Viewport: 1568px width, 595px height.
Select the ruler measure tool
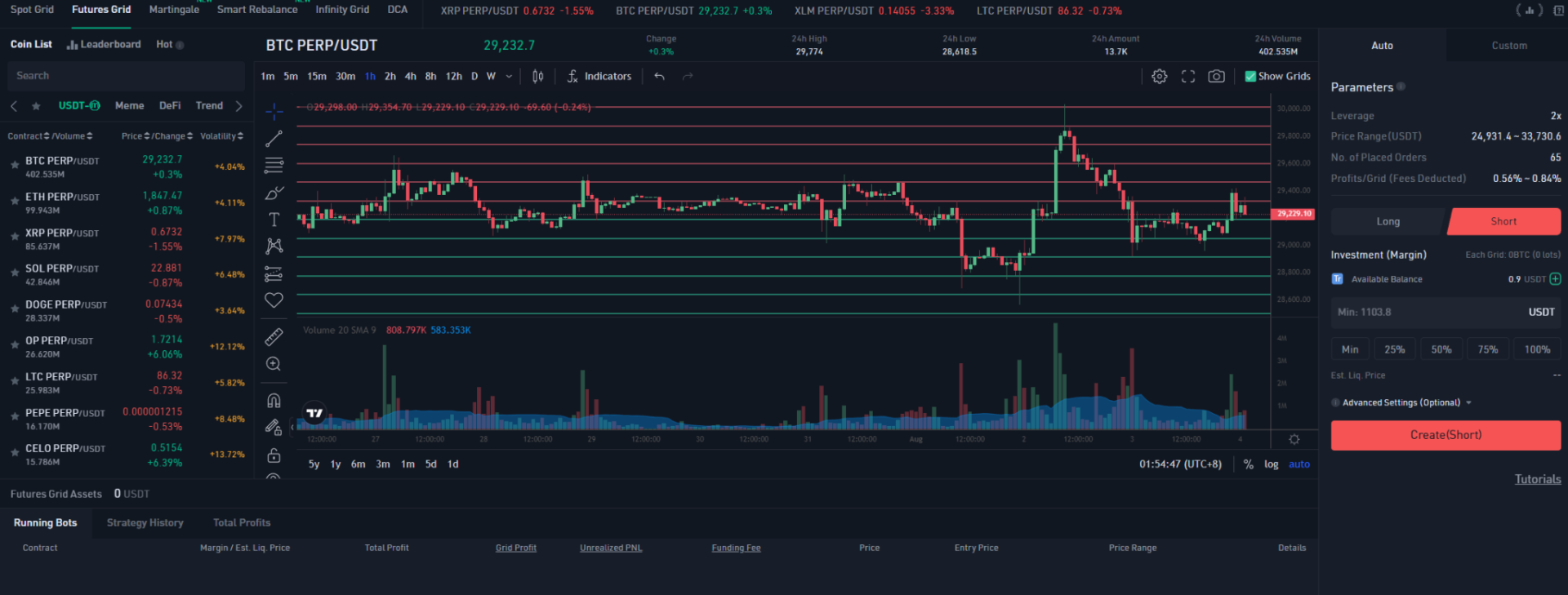click(274, 336)
